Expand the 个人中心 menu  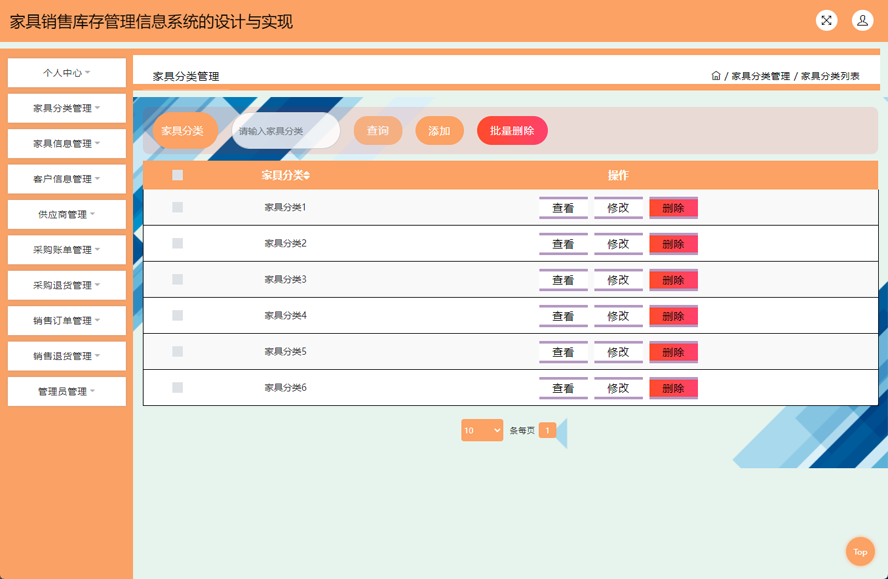67,73
